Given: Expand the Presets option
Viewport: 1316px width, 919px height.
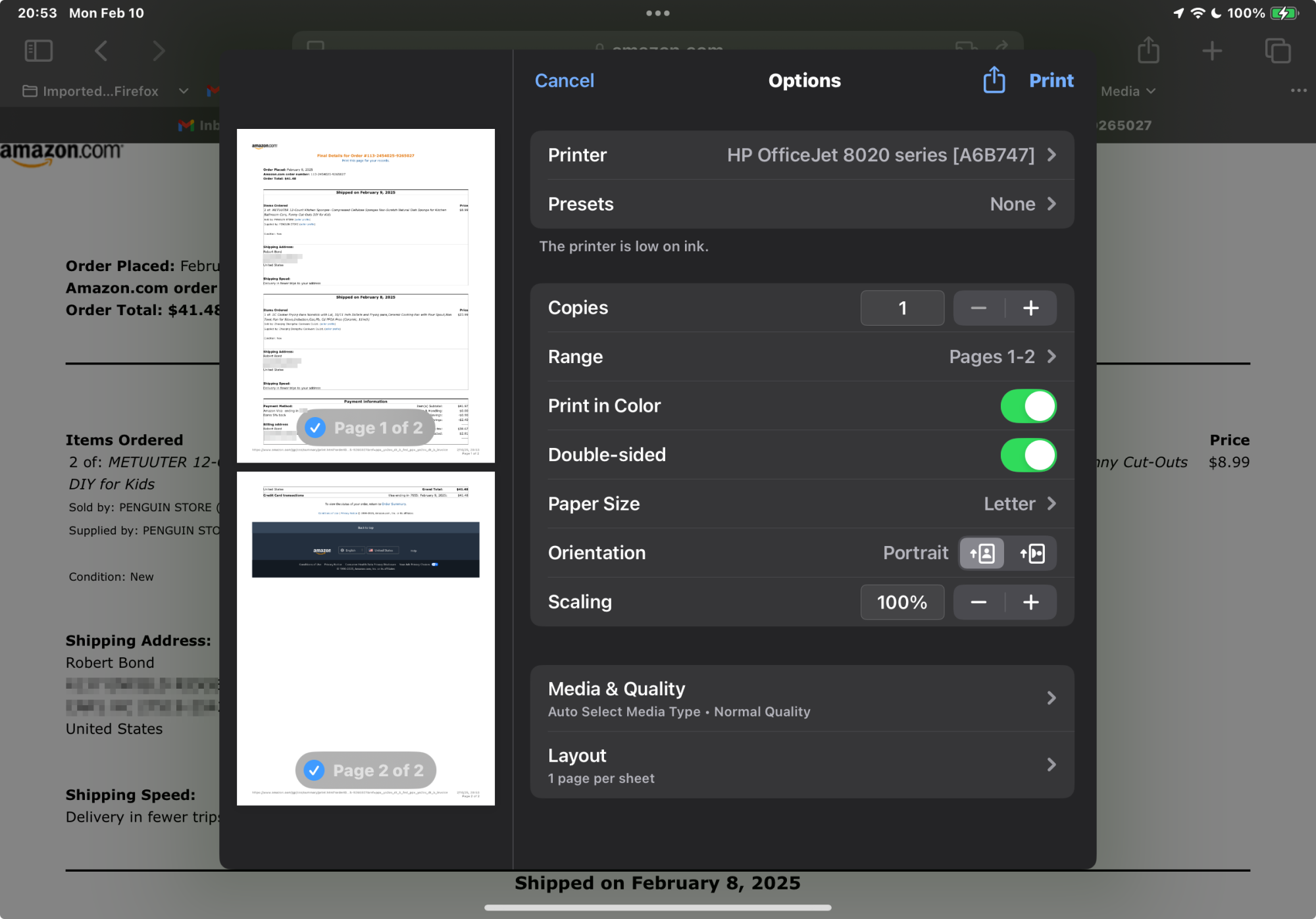Looking at the screenshot, I should 801,205.
